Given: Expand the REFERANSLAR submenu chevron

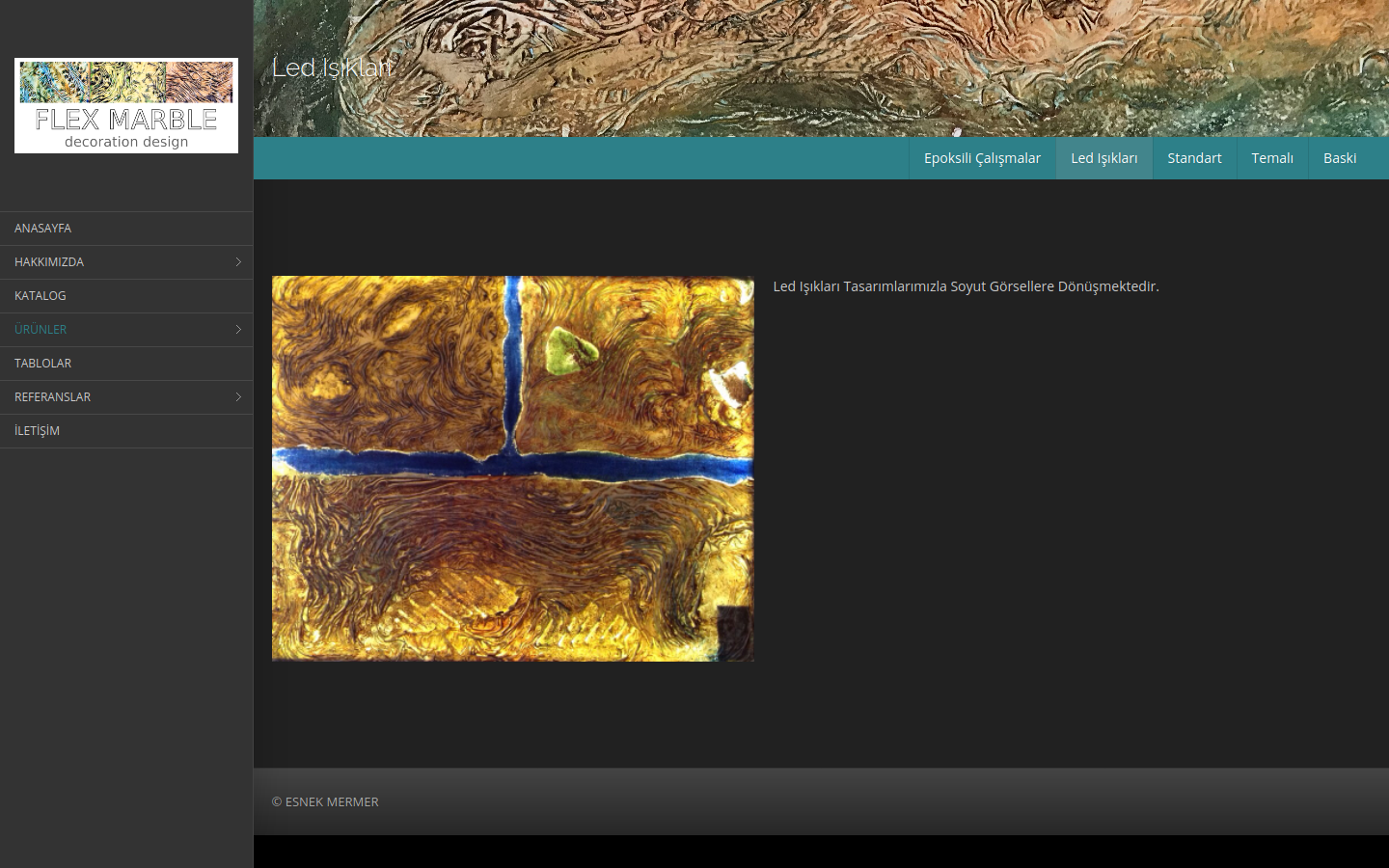Looking at the screenshot, I should tap(238, 397).
